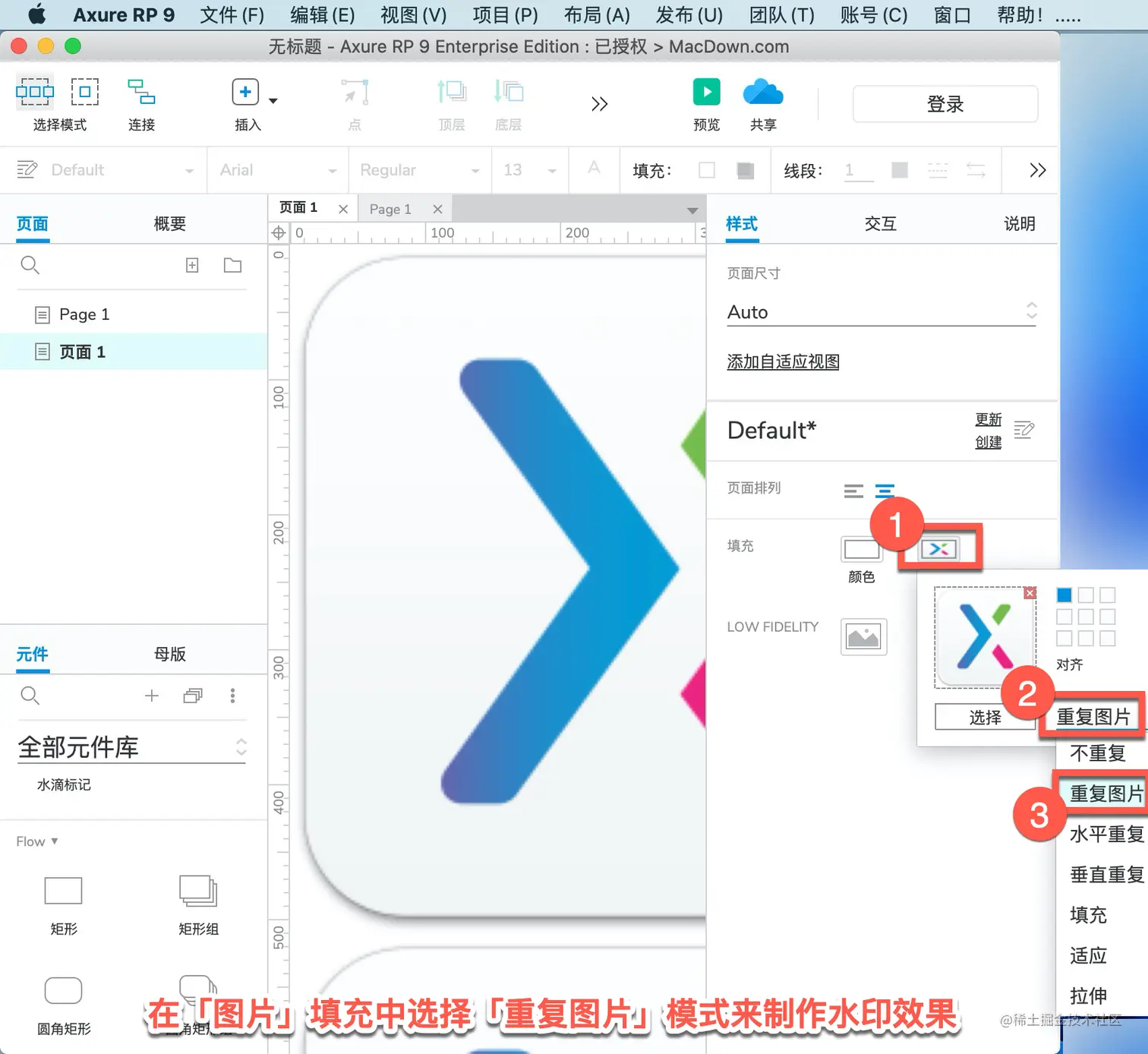Select top-center image alignment square
This screenshot has height=1054, width=1148.
coord(1086,595)
